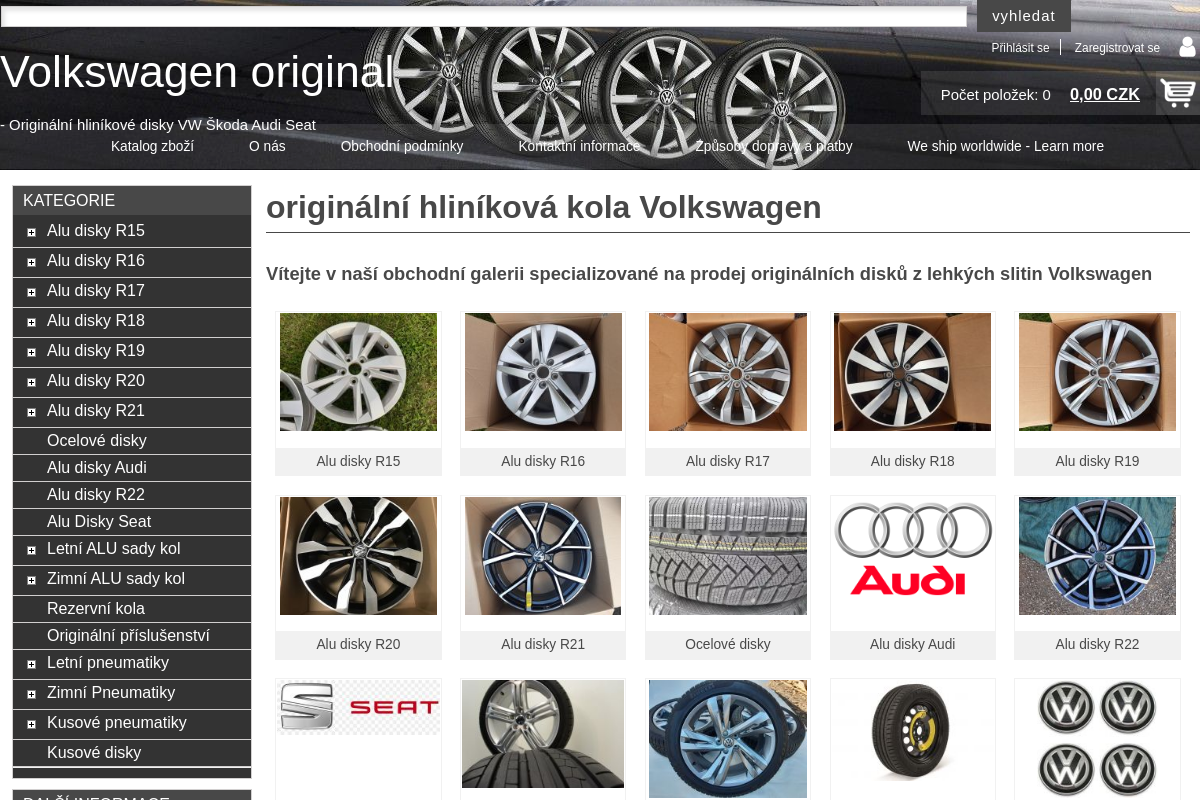
Task: Open the SEAT logo category image
Action: 358,707
